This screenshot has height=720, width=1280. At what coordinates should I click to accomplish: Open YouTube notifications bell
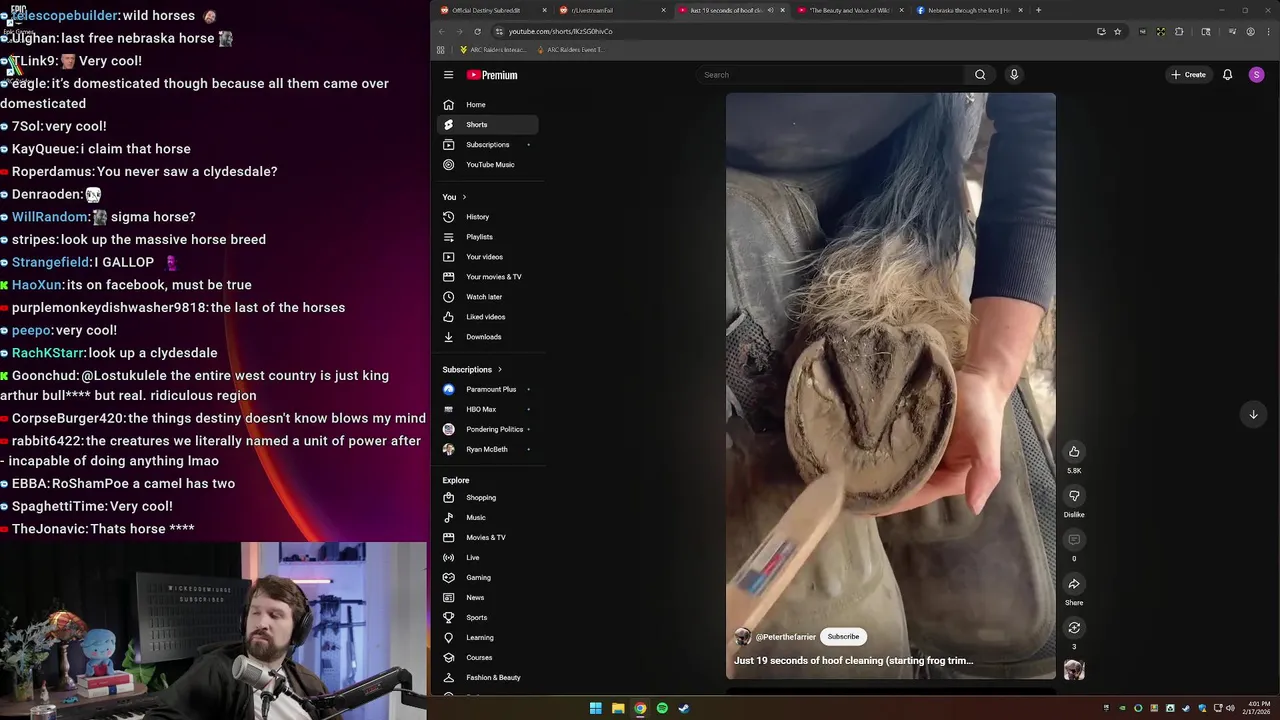(x=1227, y=75)
